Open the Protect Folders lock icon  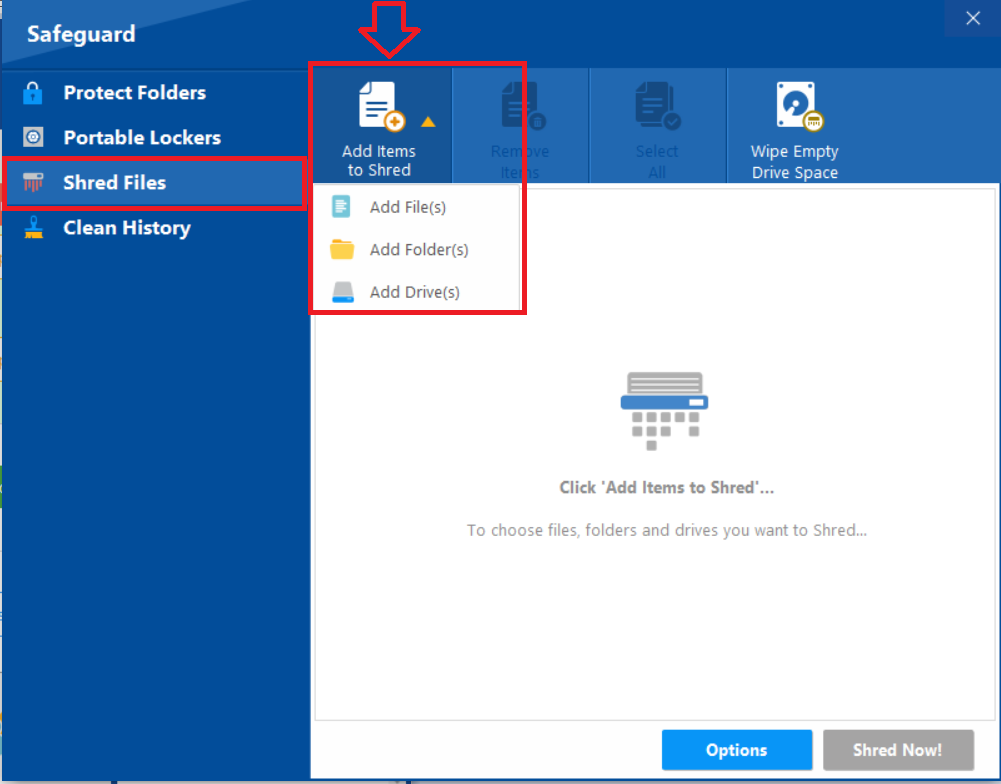(x=33, y=93)
